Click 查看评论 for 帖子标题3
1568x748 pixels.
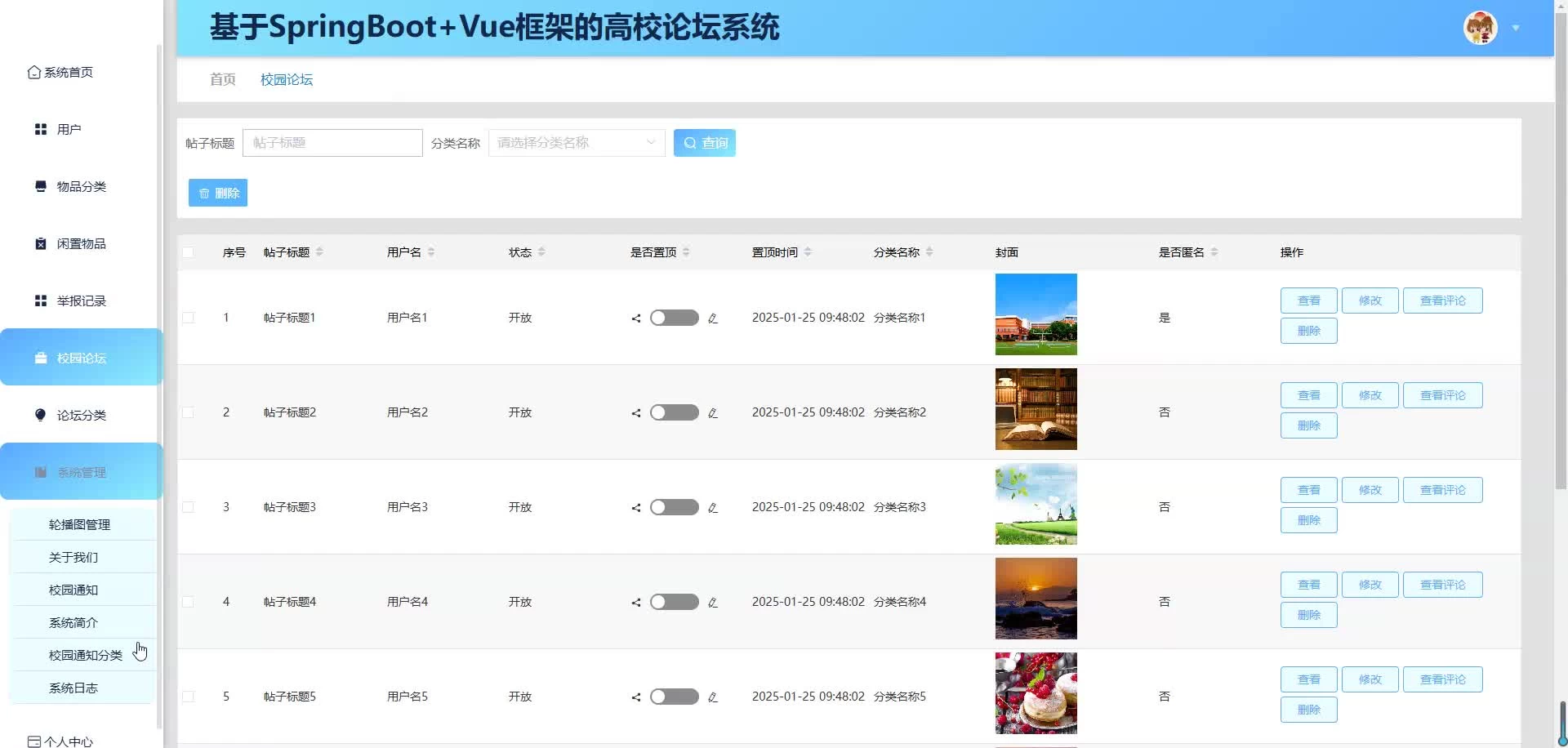[1442, 490]
